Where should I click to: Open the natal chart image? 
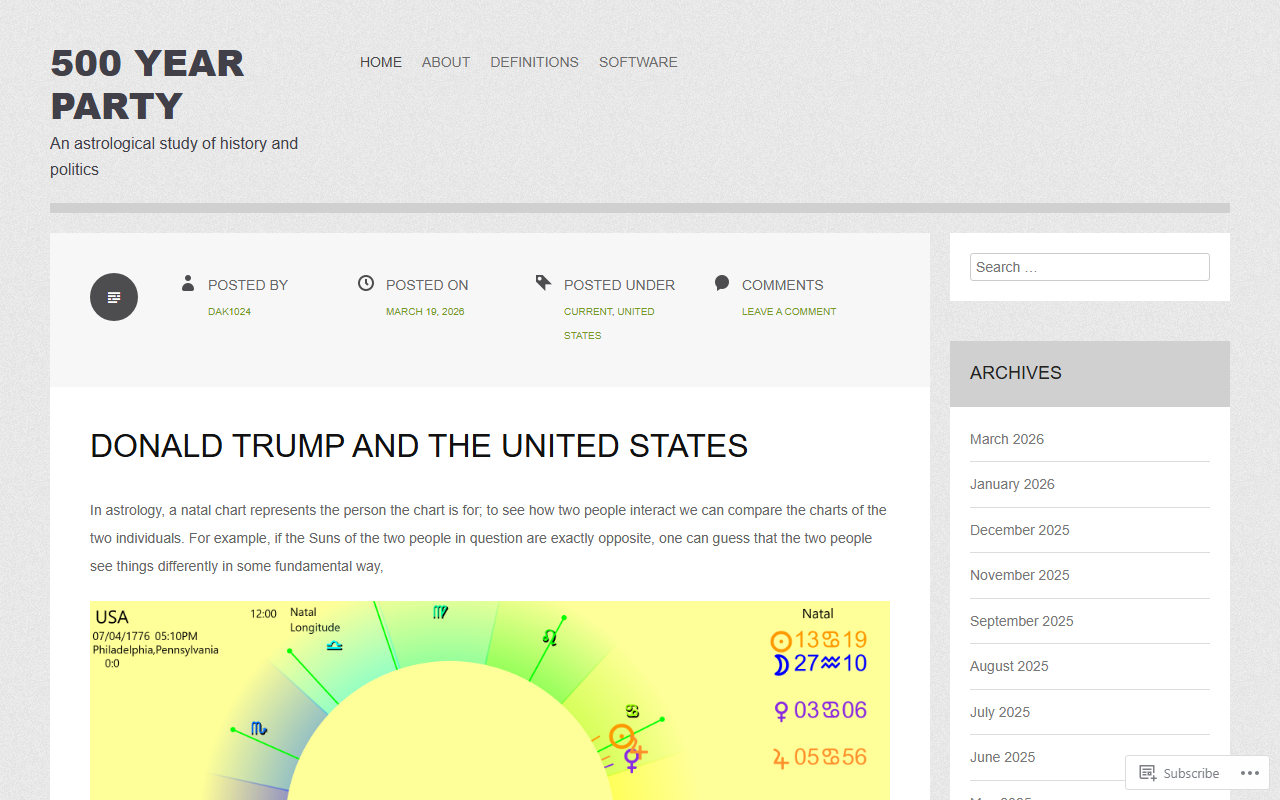coord(490,700)
